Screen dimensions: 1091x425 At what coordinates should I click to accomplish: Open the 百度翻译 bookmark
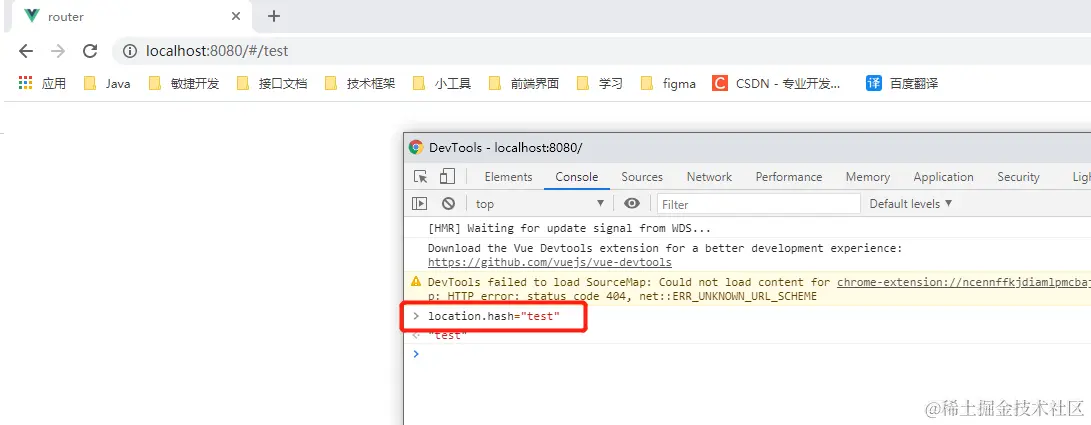[x=902, y=83]
